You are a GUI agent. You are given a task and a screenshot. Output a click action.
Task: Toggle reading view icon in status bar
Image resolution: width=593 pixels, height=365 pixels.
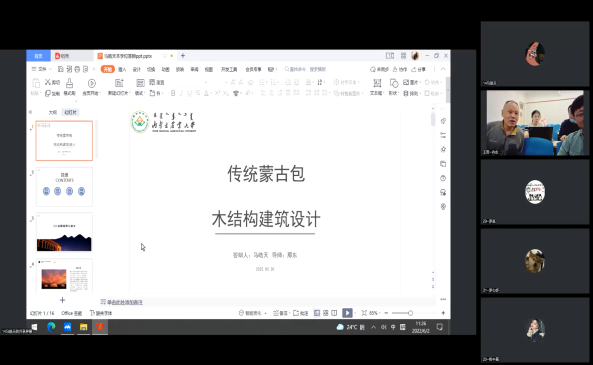click(334, 313)
